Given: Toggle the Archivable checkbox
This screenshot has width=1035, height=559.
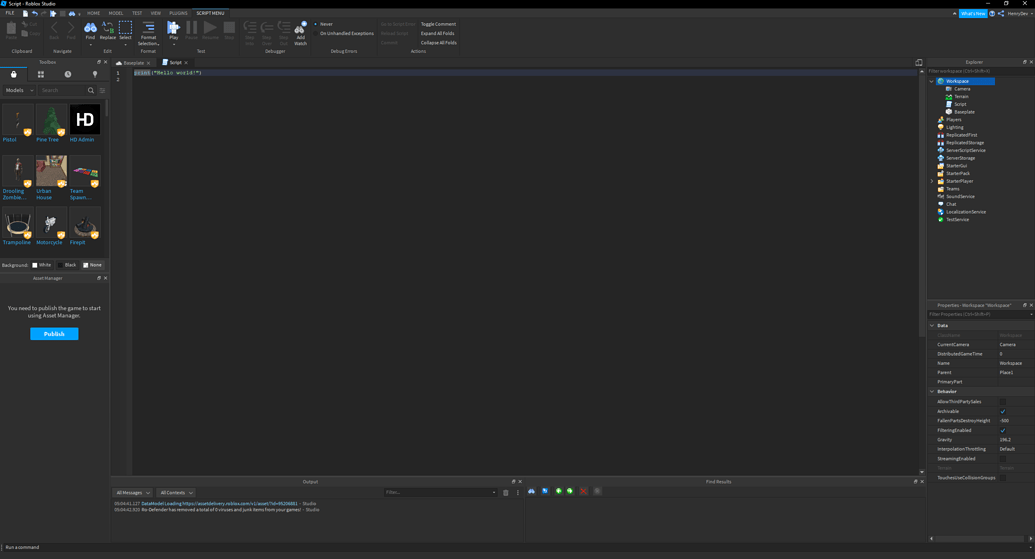Looking at the screenshot, I should (x=1003, y=411).
